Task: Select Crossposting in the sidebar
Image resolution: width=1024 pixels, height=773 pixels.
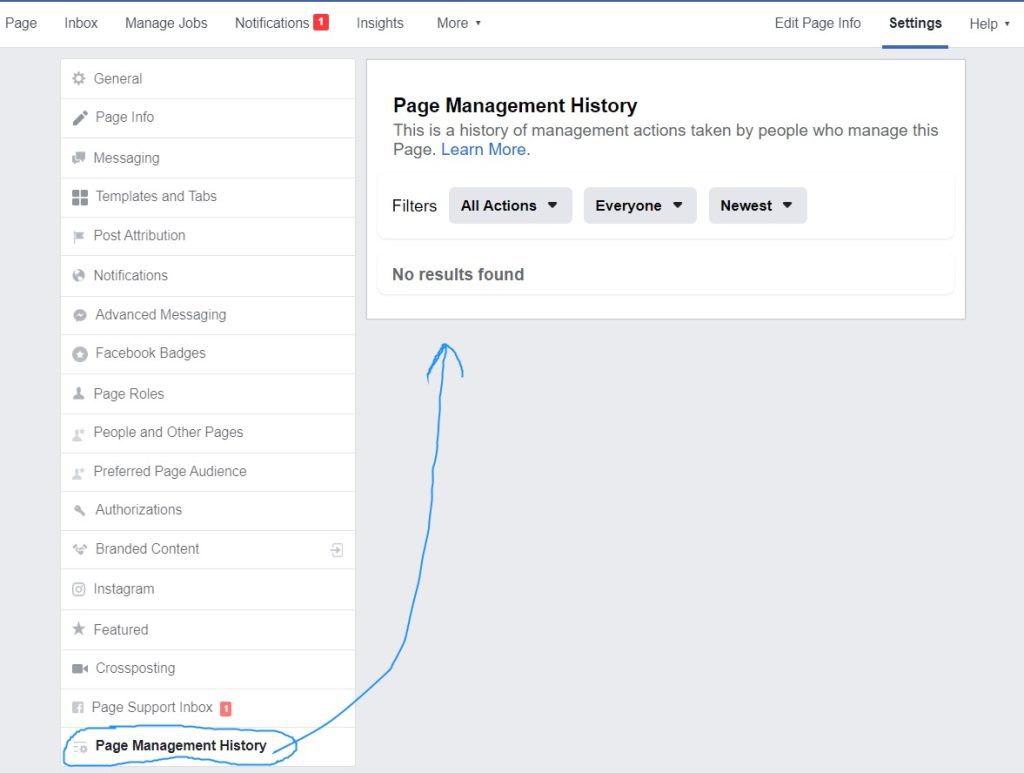Action: (208, 669)
